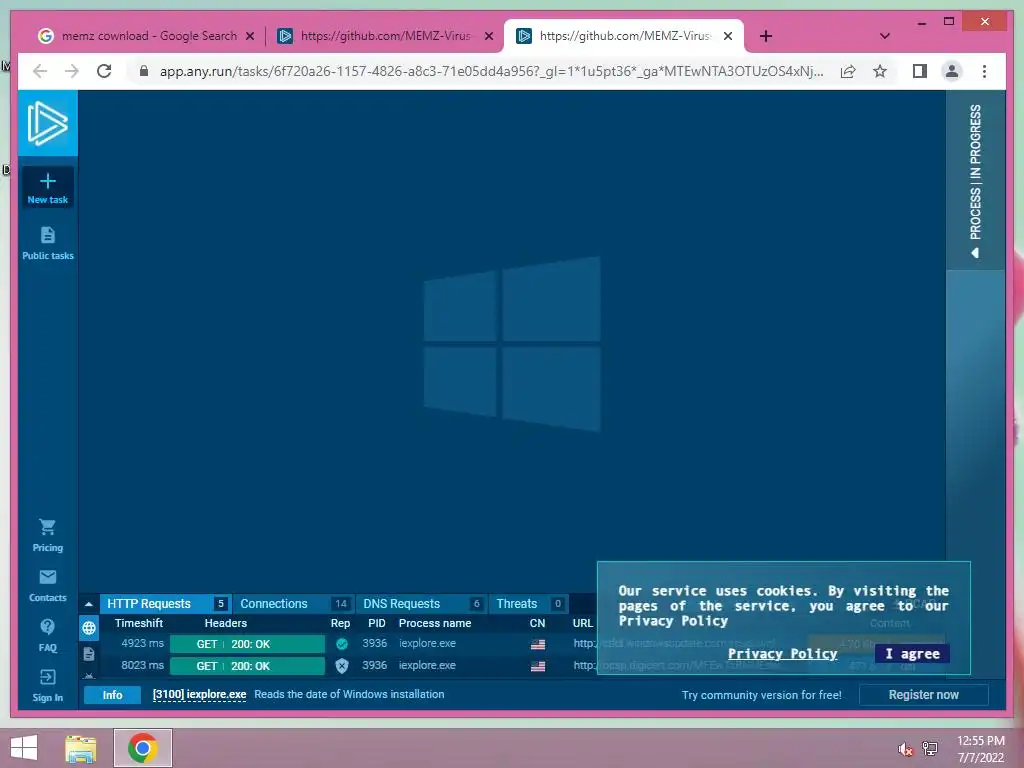This screenshot has height=768, width=1024.
Task: Open the FAQ section
Action: tap(48, 635)
